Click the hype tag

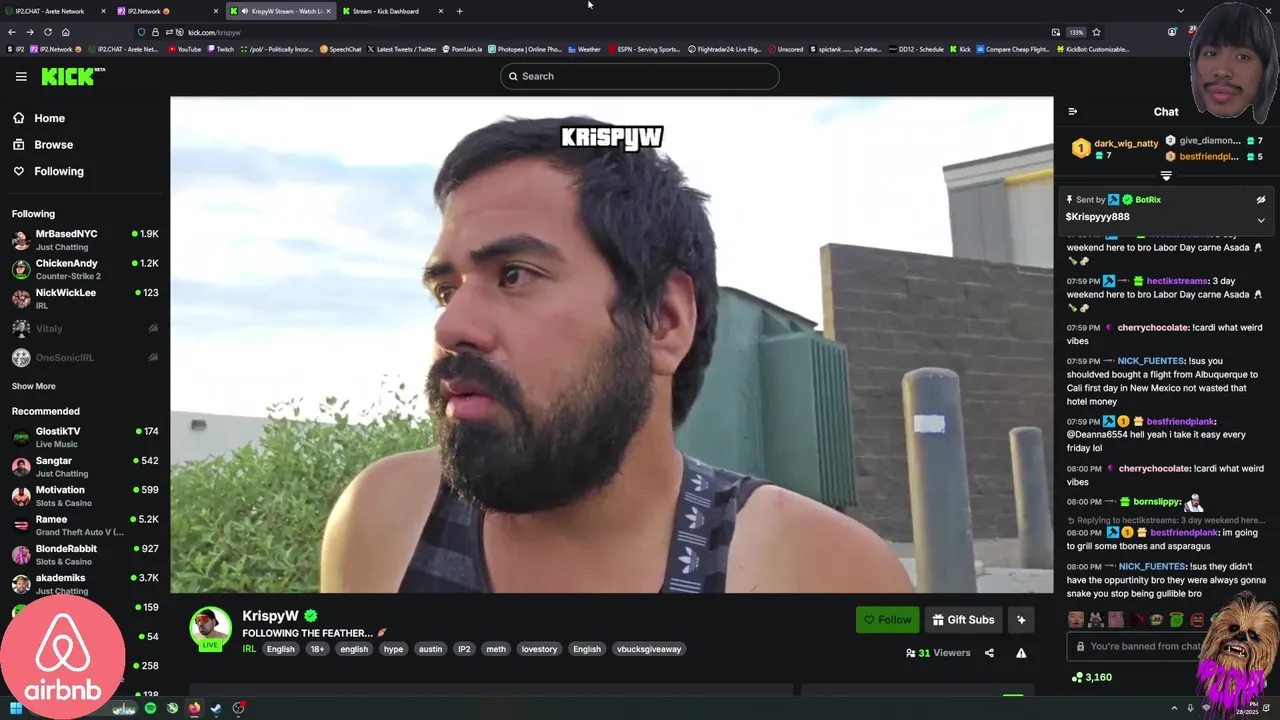393,649
